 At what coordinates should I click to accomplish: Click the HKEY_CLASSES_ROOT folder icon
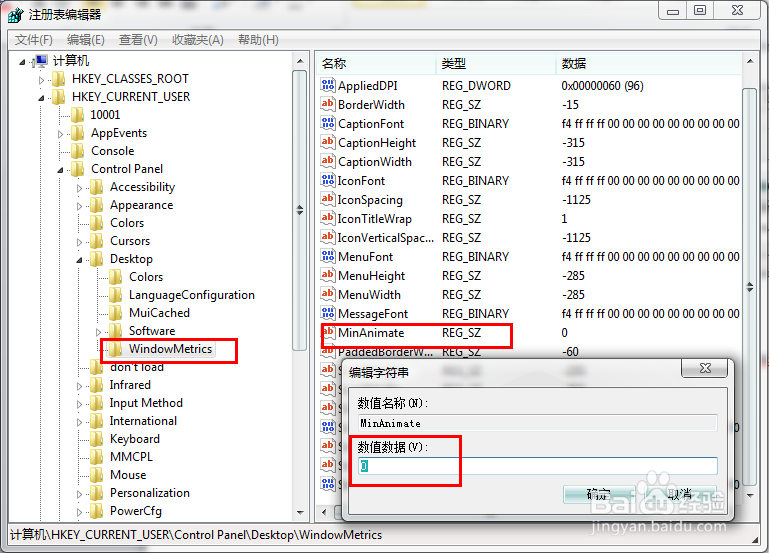click(58, 78)
